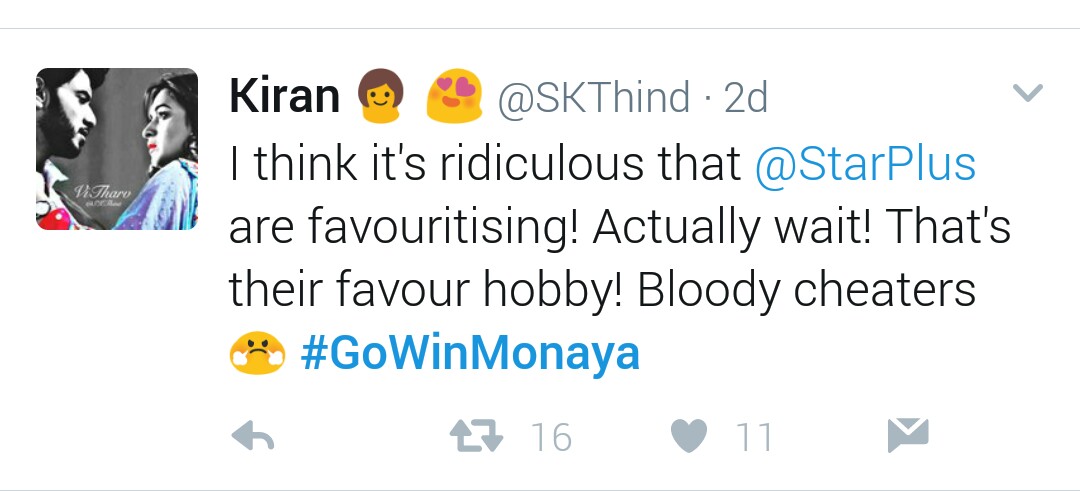The height and width of the screenshot is (491, 1080).
Task: Click the words "Bloody cheaters" in the tweet
Action: [x=806, y=291]
